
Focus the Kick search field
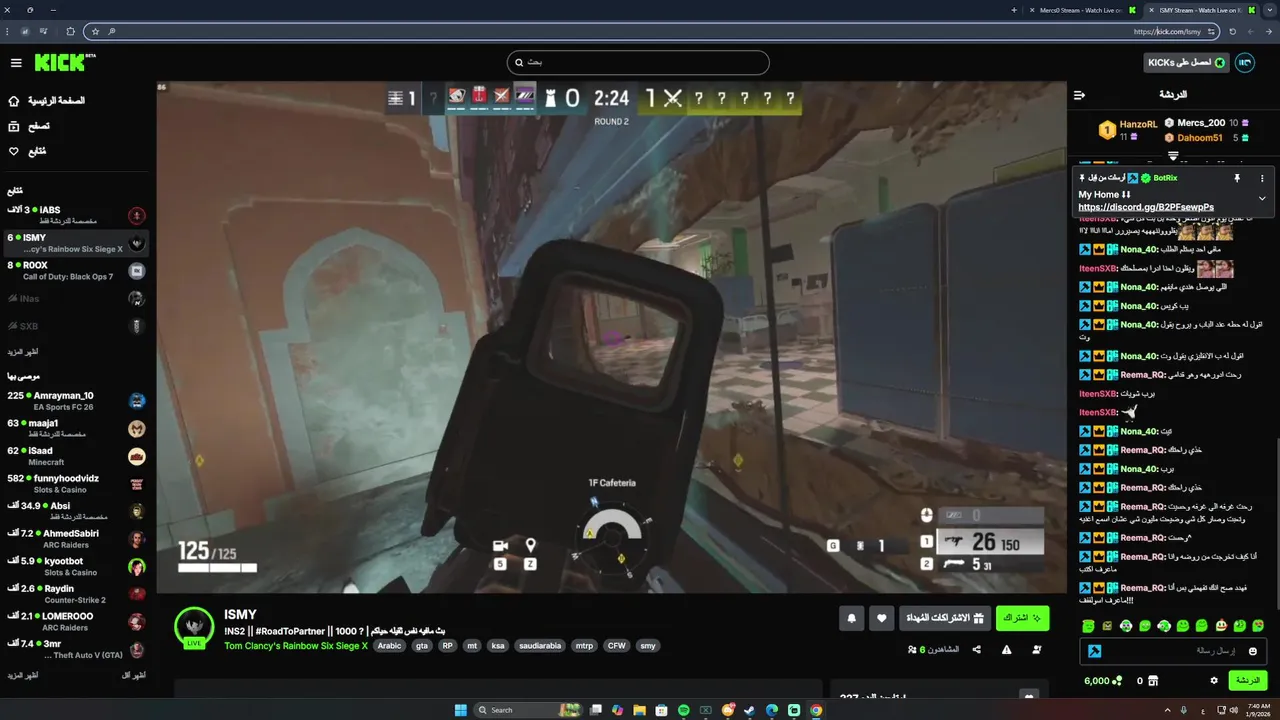tap(638, 62)
